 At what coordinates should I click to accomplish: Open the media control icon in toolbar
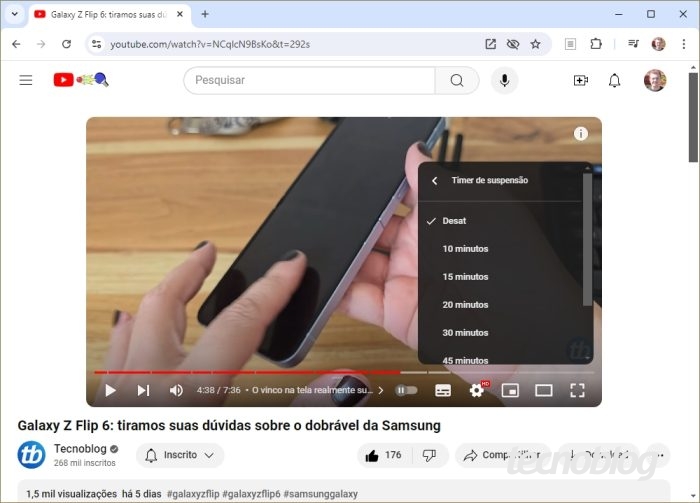633,44
